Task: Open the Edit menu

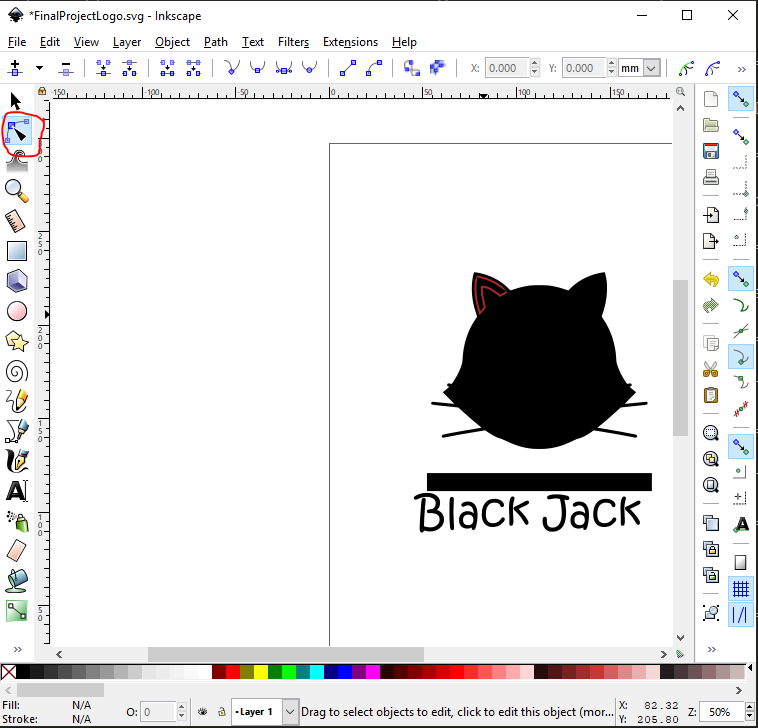Action: pos(50,42)
